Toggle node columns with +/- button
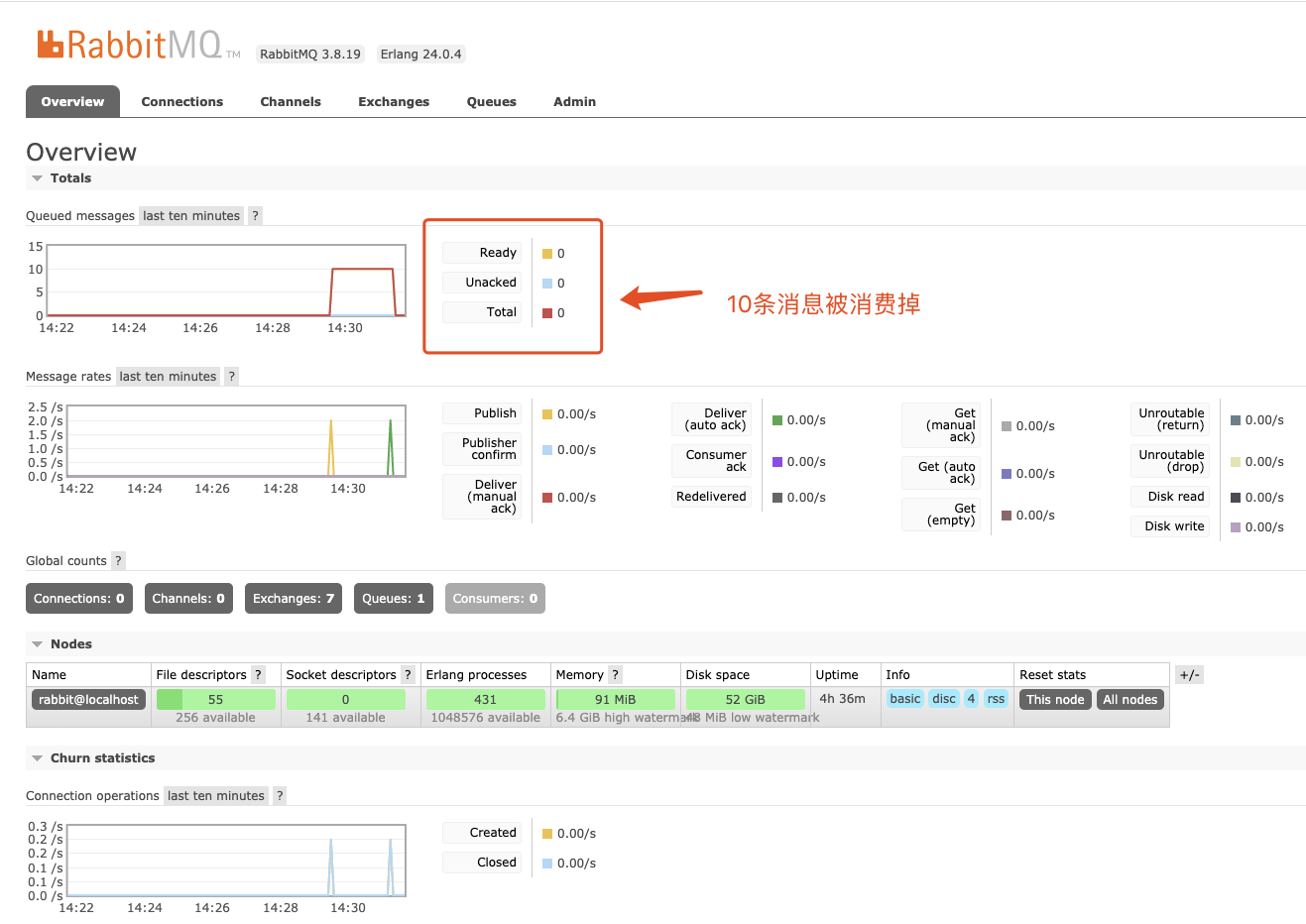Viewport: 1306px width, 924px height. pyautogui.click(x=1189, y=675)
